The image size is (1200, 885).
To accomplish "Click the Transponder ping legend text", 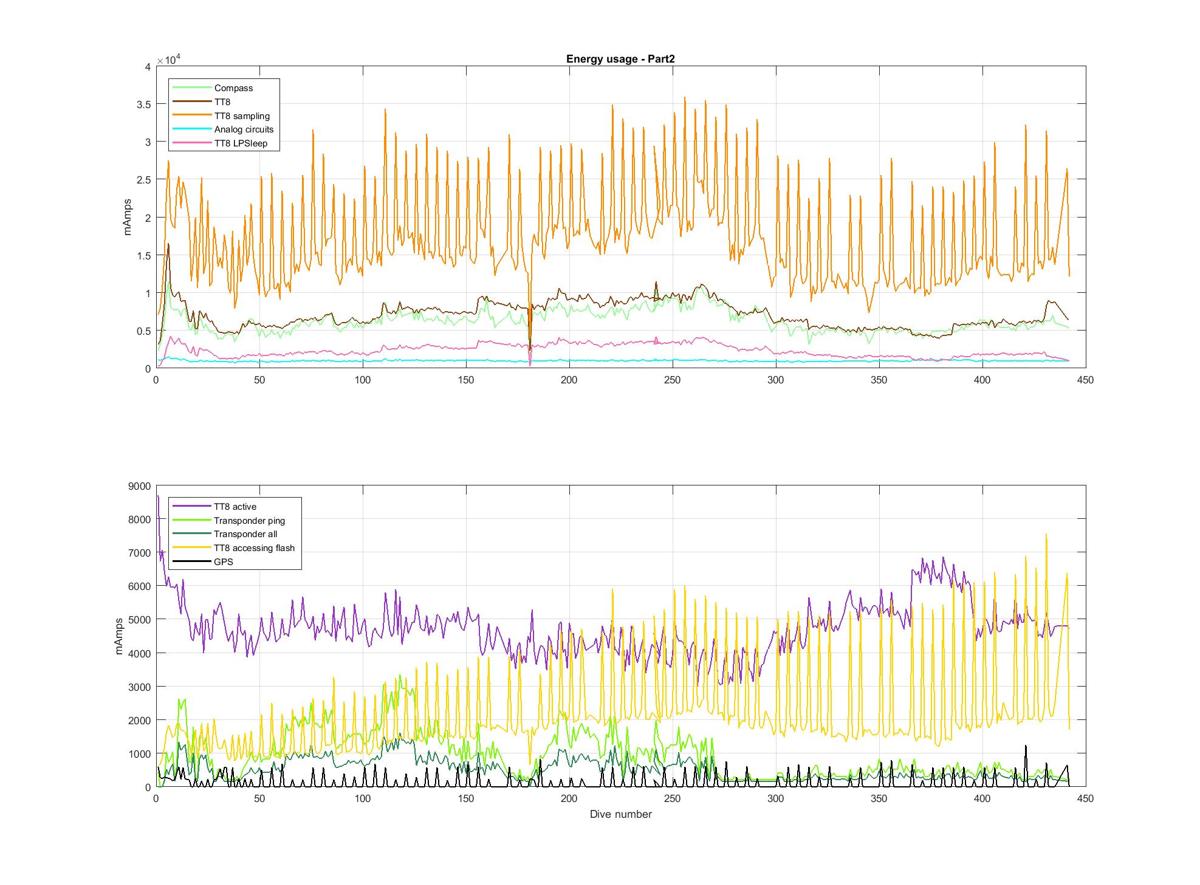I will pyautogui.click(x=248, y=520).
